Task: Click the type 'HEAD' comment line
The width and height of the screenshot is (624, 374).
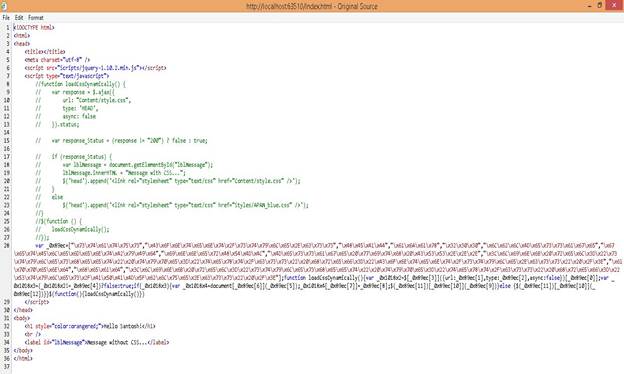Action: (x=67, y=108)
